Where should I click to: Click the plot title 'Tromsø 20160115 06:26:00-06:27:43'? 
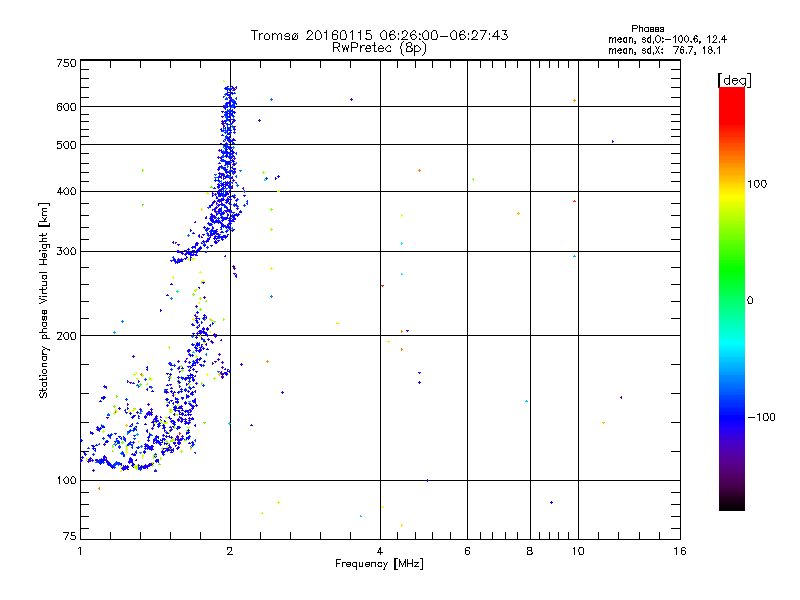point(379,35)
